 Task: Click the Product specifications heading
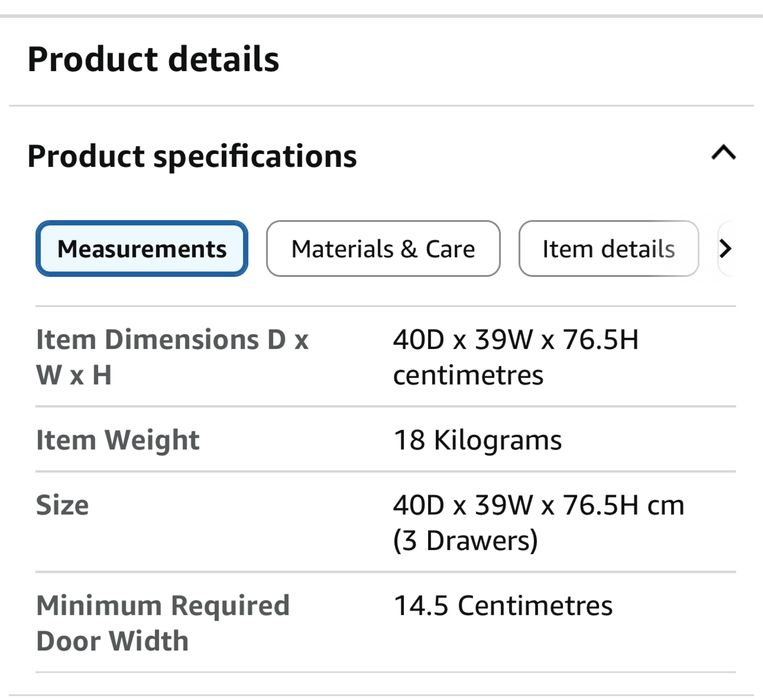pyautogui.click(x=192, y=156)
